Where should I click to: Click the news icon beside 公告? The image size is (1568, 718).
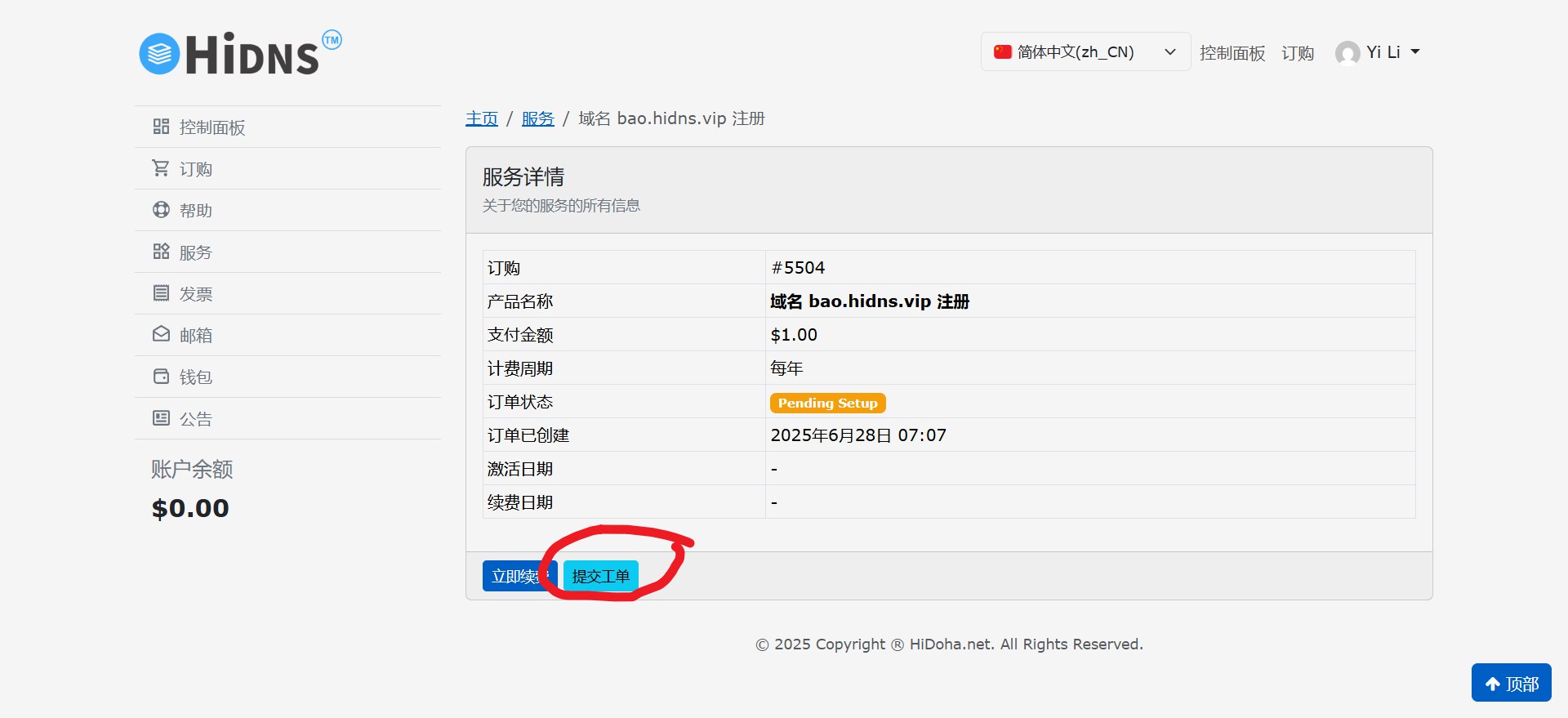[161, 418]
